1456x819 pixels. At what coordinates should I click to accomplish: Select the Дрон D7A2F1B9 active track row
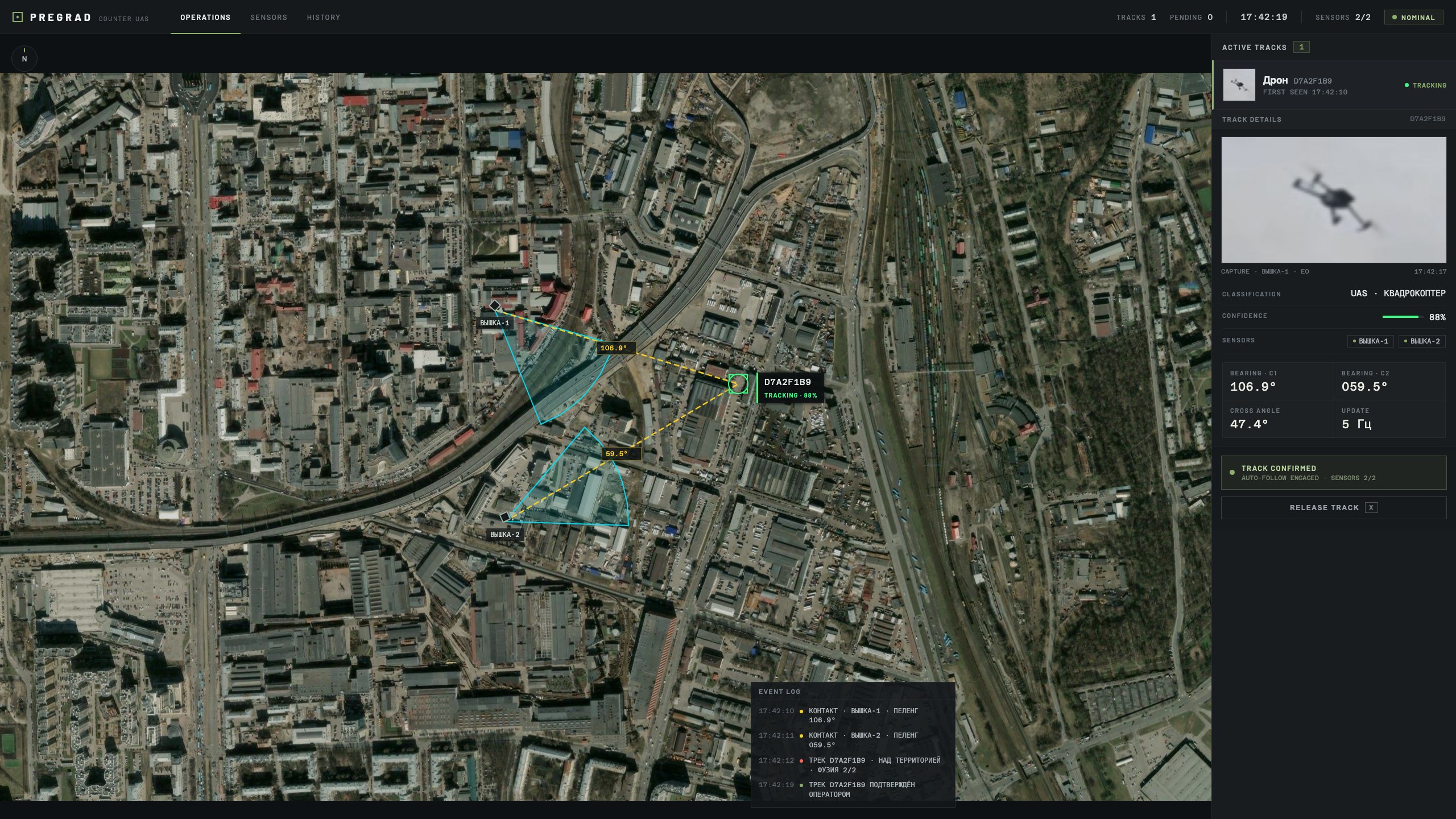pyautogui.click(x=1334, y=85)
